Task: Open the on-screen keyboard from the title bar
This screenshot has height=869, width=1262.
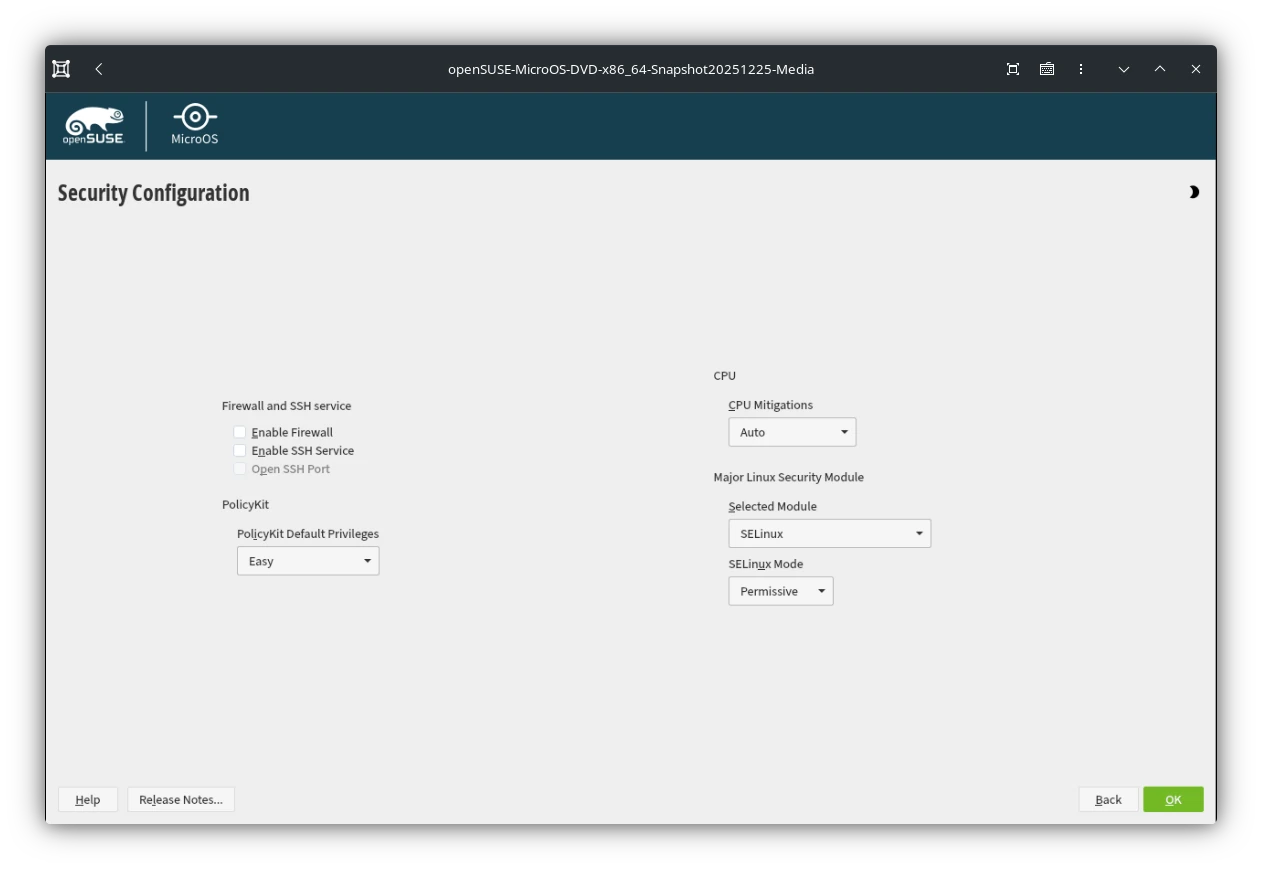Action: (1046, 68)
